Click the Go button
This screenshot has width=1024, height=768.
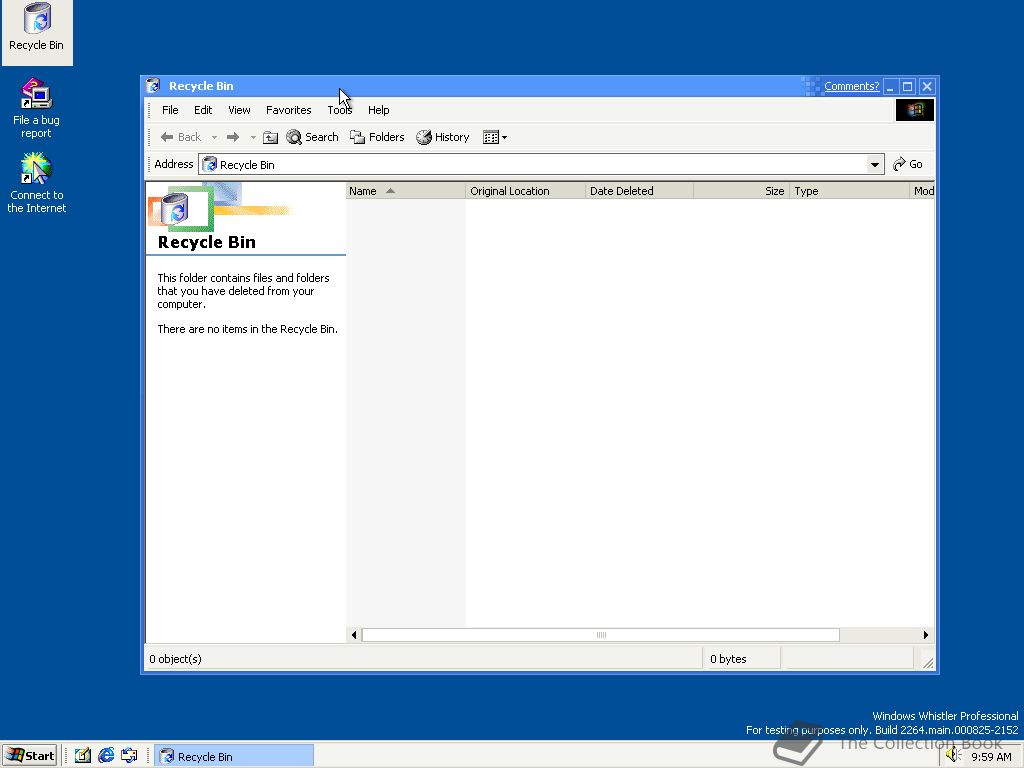pyautogui.click(x=908, y=164)
